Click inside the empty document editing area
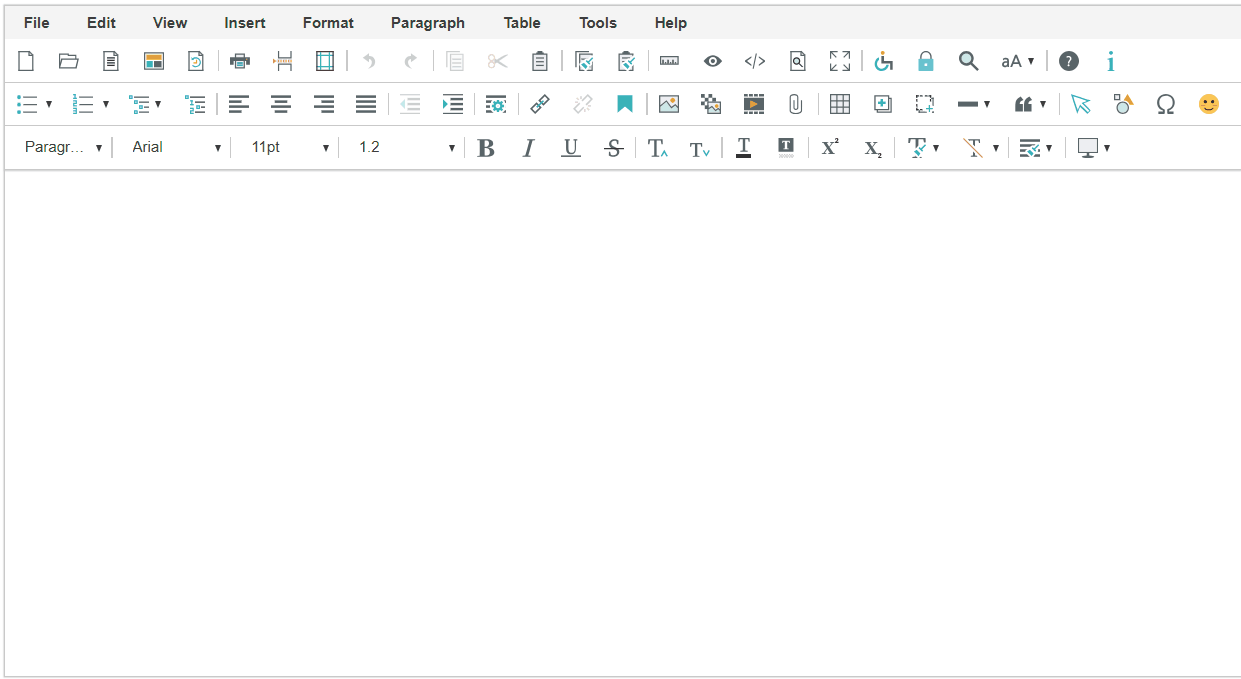Image resolution: width=1241 pixels, height=679 pixels. (622, 423)
